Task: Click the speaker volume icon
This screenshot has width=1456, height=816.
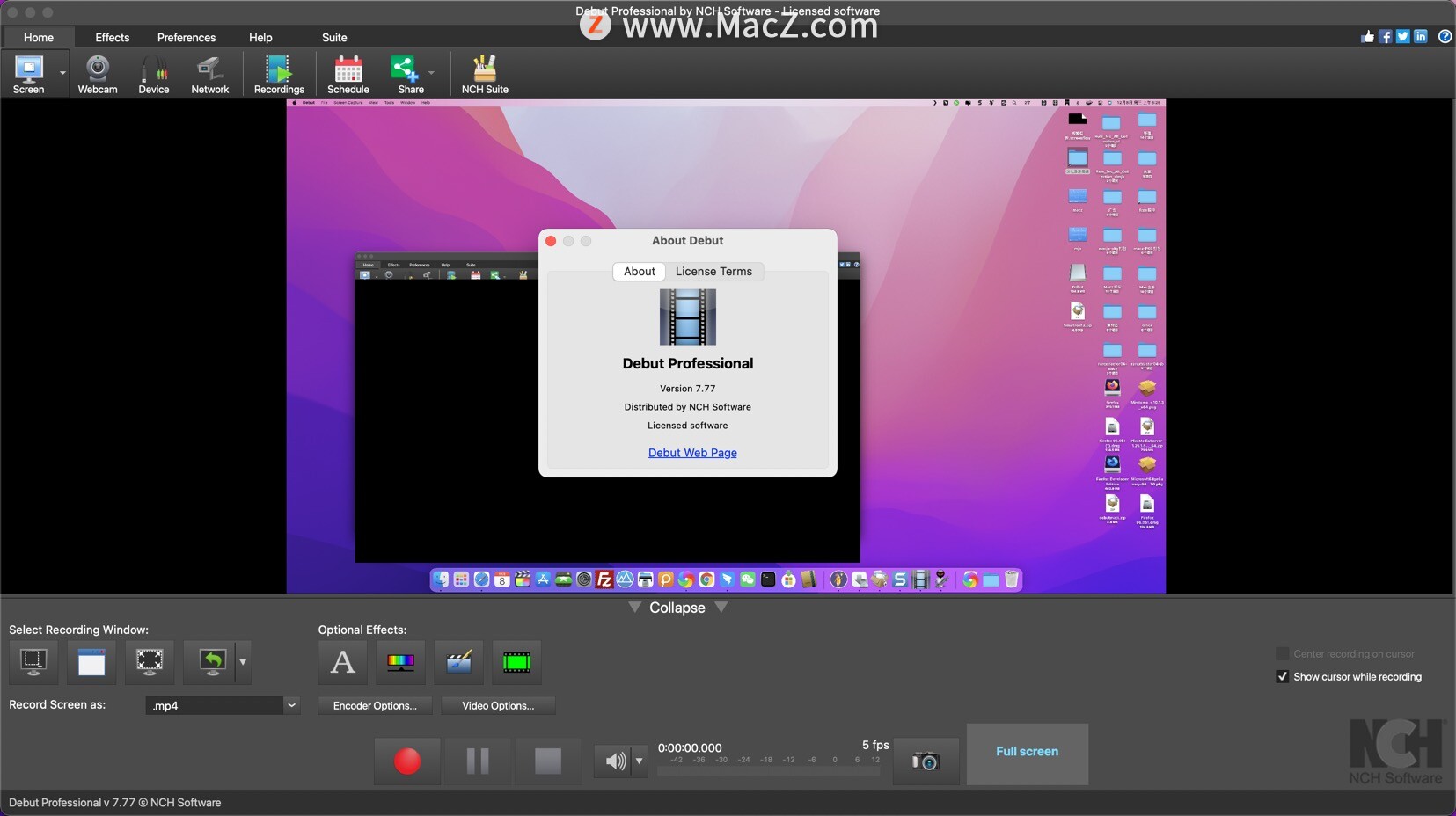Action: click(615, 761)
